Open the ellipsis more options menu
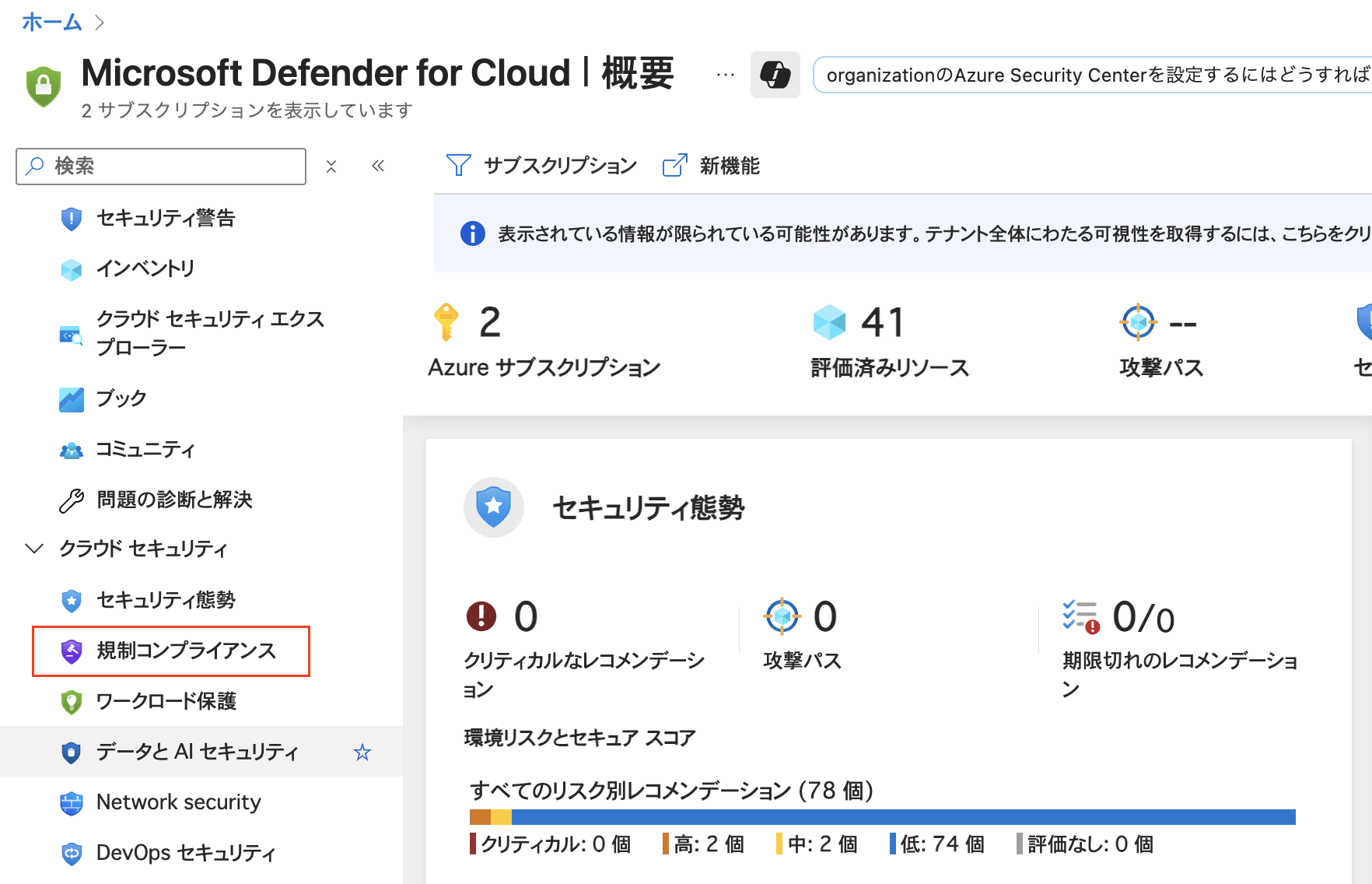Viewport: 1372px width, 884px height. tap(725, 75)
